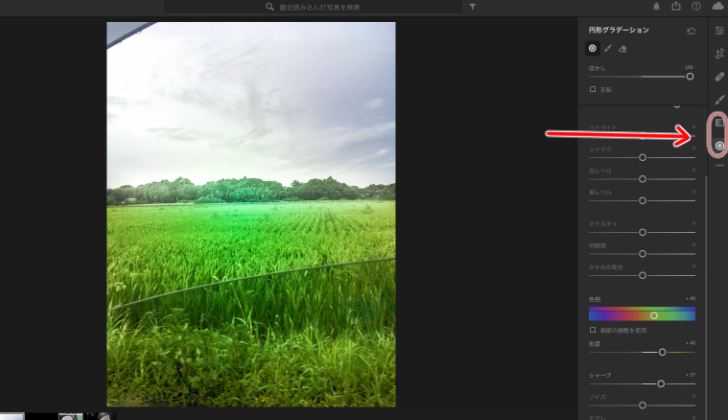Open the notifications bell icon
This screenshot has height=420, width=728.
click(x=656, y=6)
